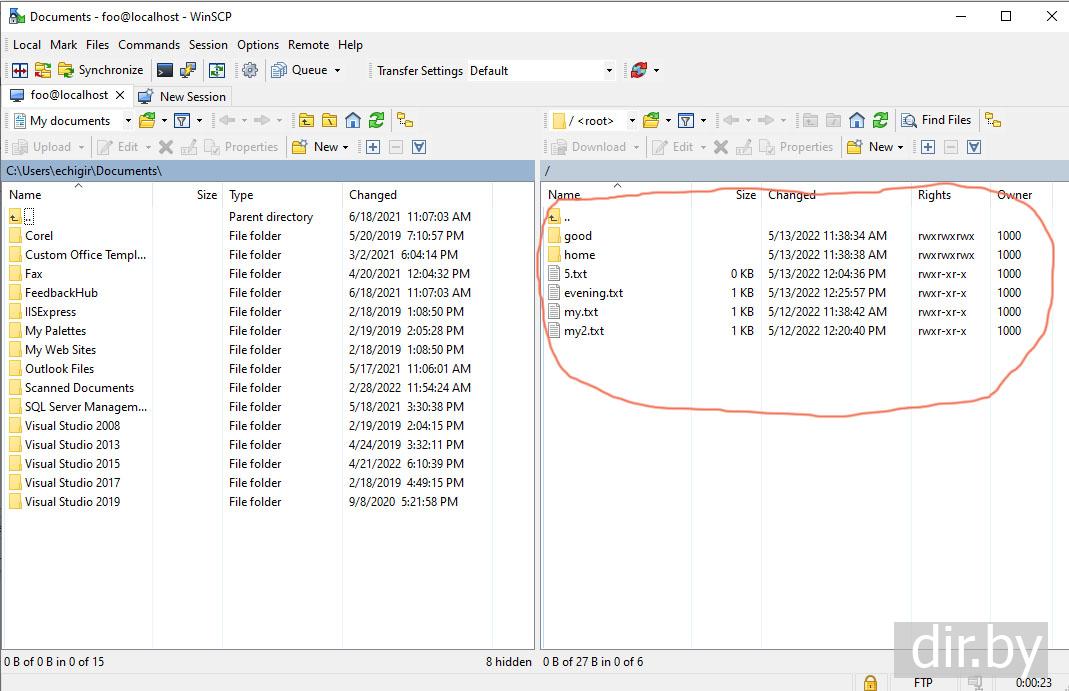Click remote Select Files plus icon

pos(928,147)
